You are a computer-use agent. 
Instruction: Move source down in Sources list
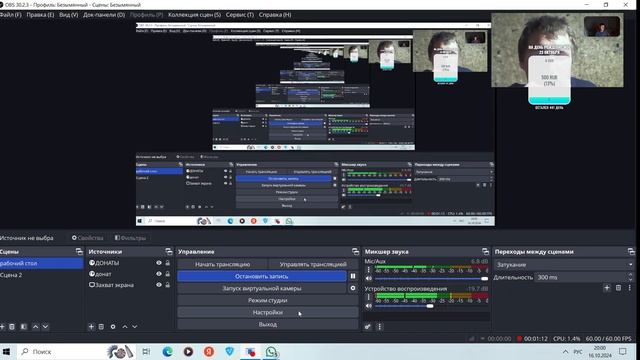click(x=135, y=327)
